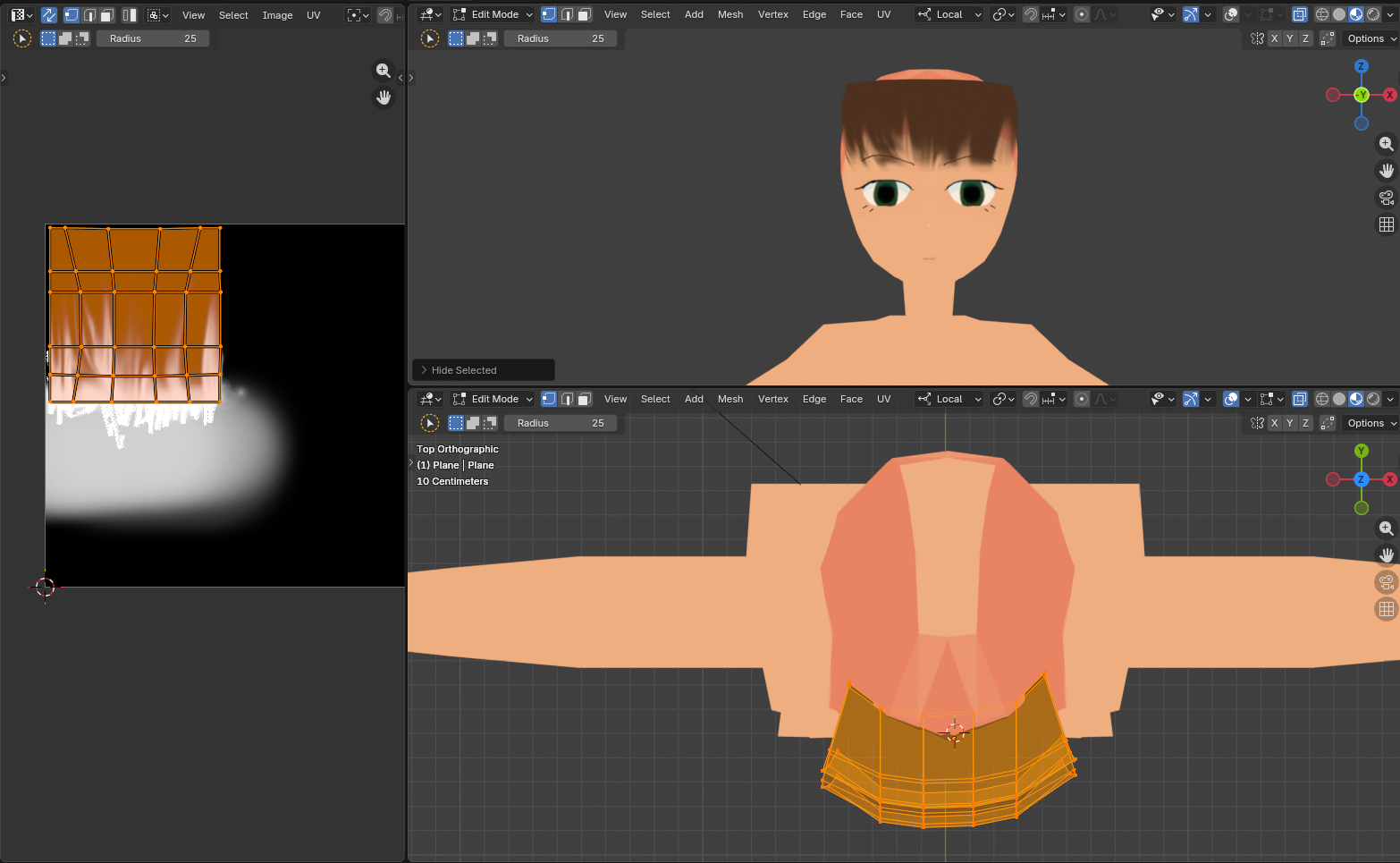
Task: Open Add menu in bottom viewport
Action: [694, 399]
